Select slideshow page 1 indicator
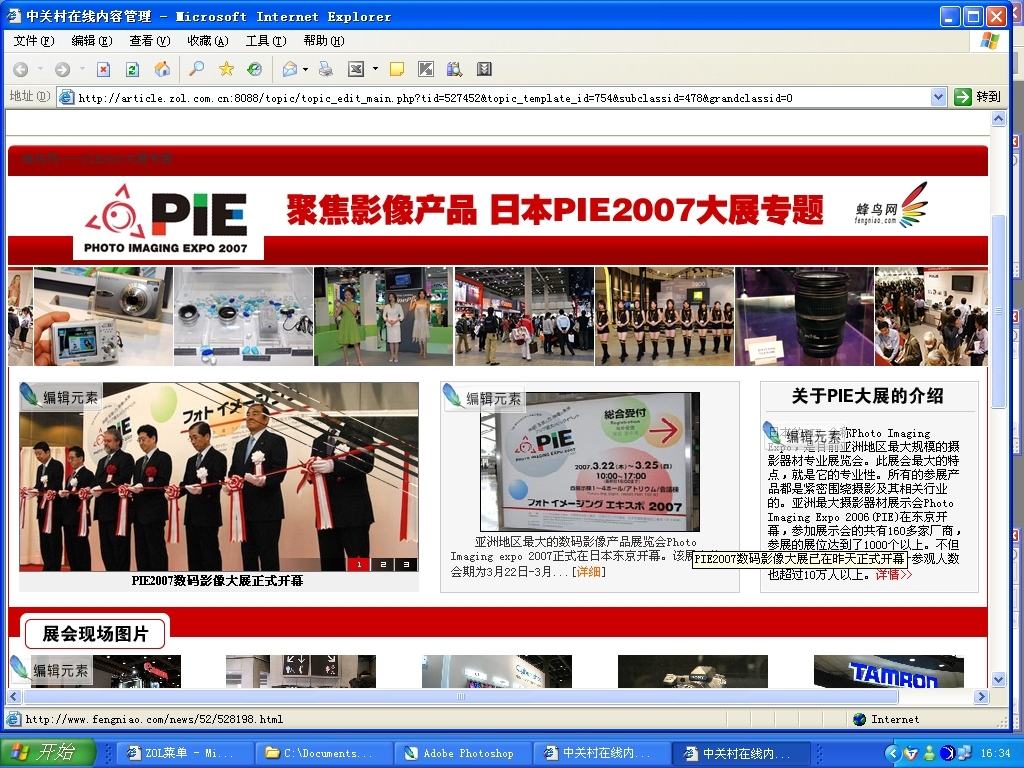 (359, 564)
